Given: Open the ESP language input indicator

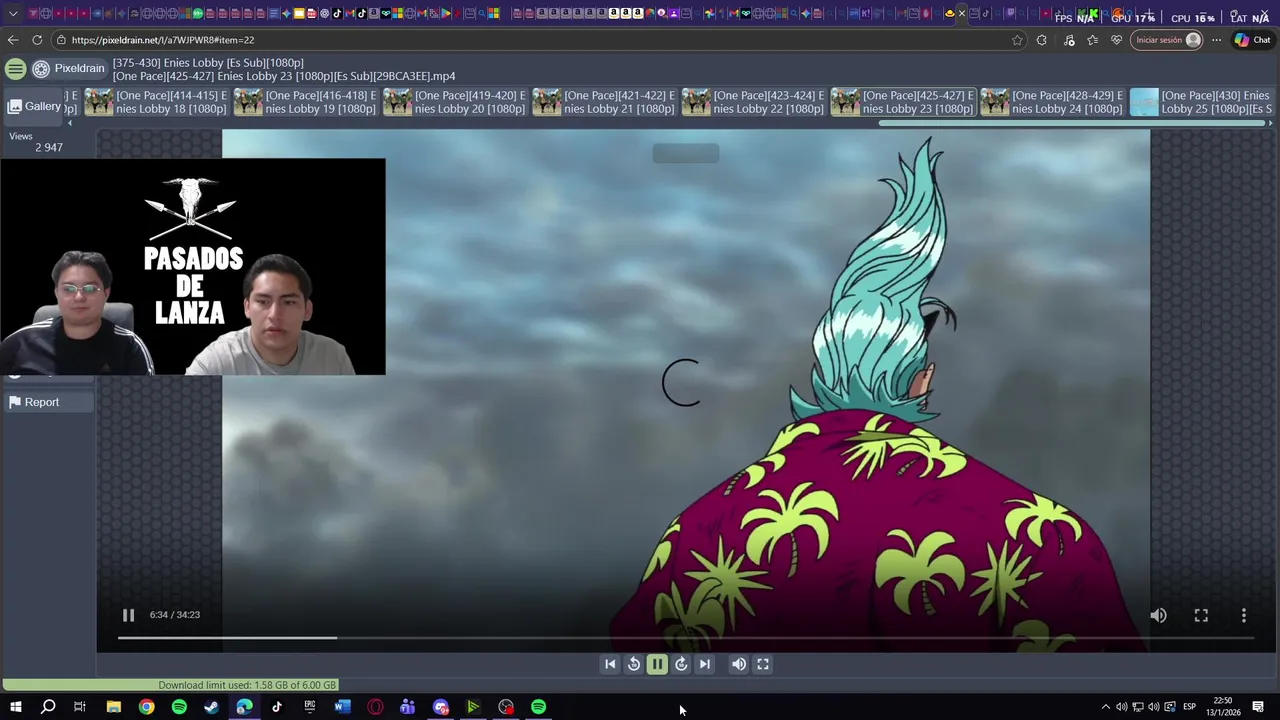Looking at the screenshot, I should pos(1189,707).
